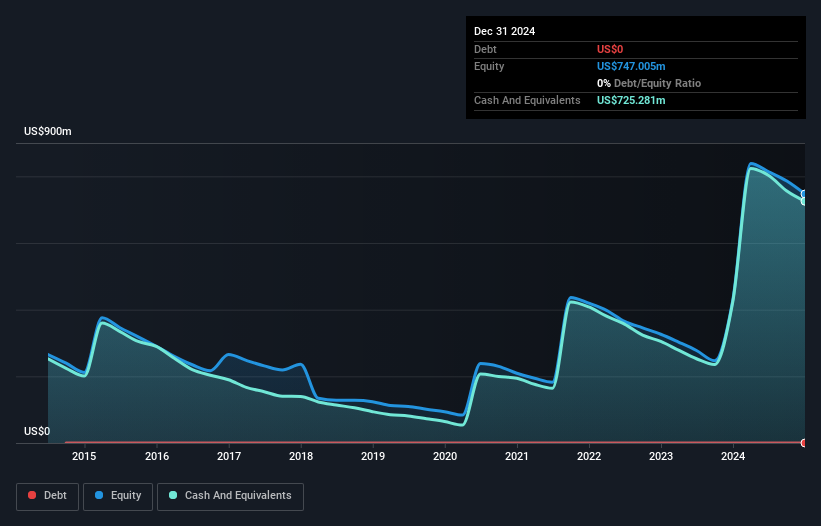Toggle Cash And Equivalents legend button
Viewport: 821px width, 526px height.
click(230, 496)
